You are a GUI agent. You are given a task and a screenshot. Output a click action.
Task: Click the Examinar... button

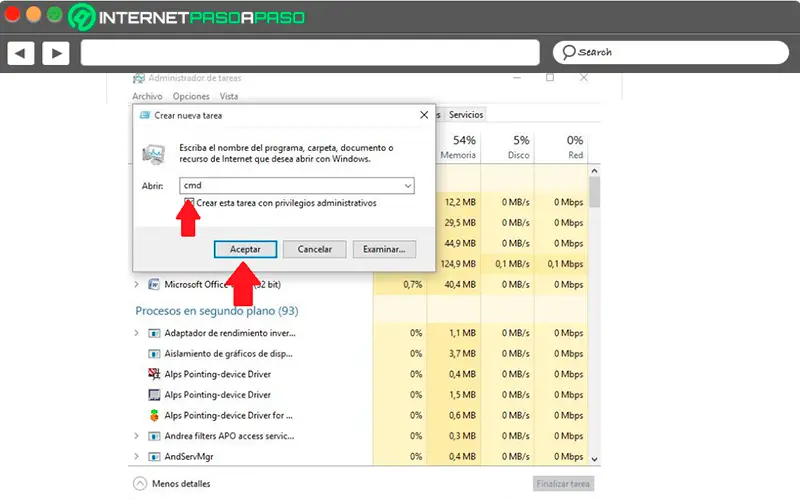click(384, 249)
